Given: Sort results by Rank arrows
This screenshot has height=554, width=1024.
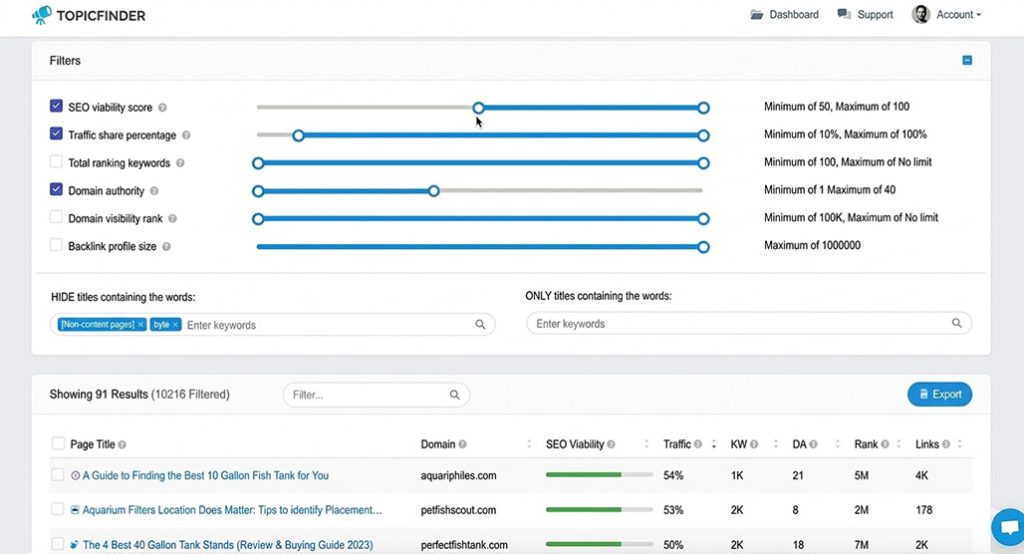Looking at the screenshot, I should pos(899,444).
